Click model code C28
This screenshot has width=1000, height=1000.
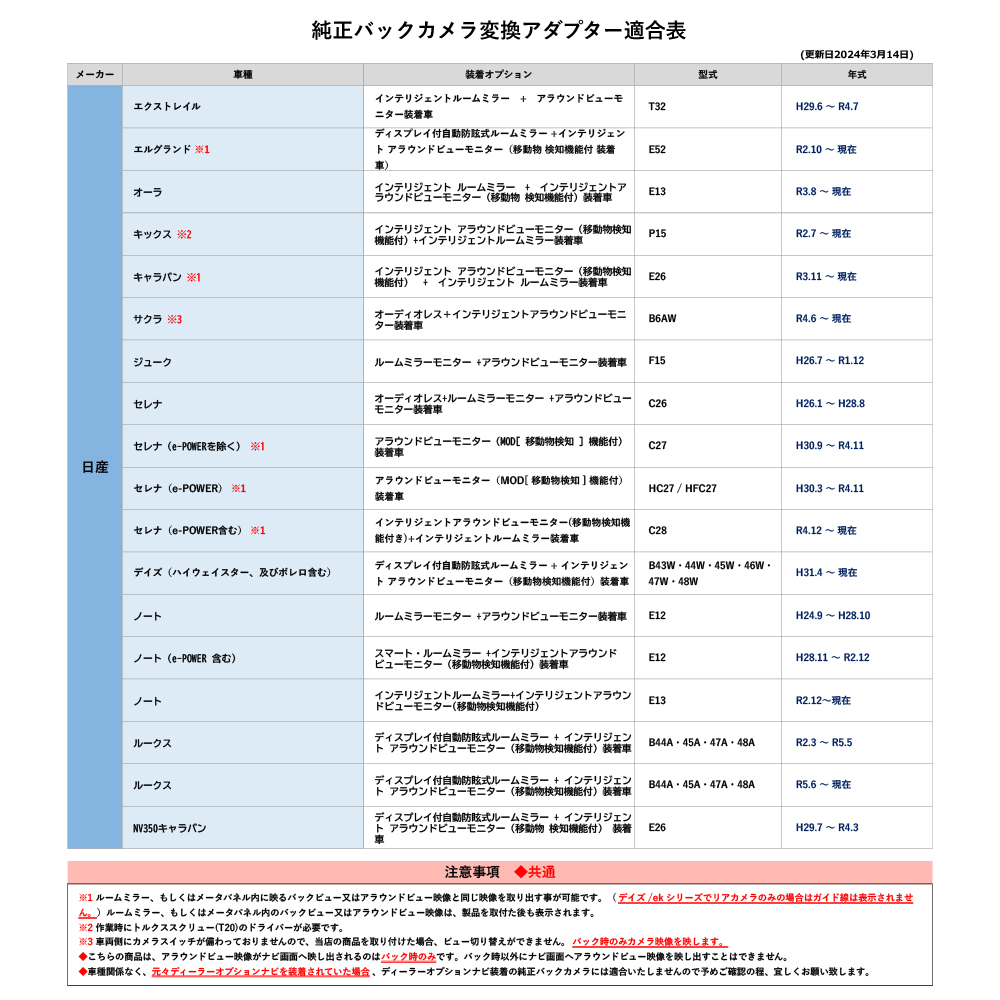tap(658, 530)
